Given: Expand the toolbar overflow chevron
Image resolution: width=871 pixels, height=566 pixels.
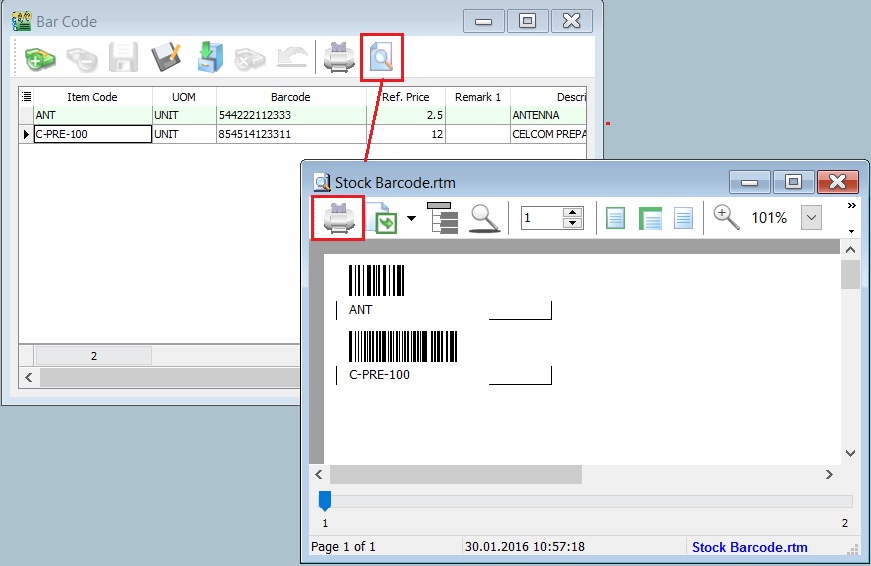Looking at the screenshot, I should [x=851, y=205].
